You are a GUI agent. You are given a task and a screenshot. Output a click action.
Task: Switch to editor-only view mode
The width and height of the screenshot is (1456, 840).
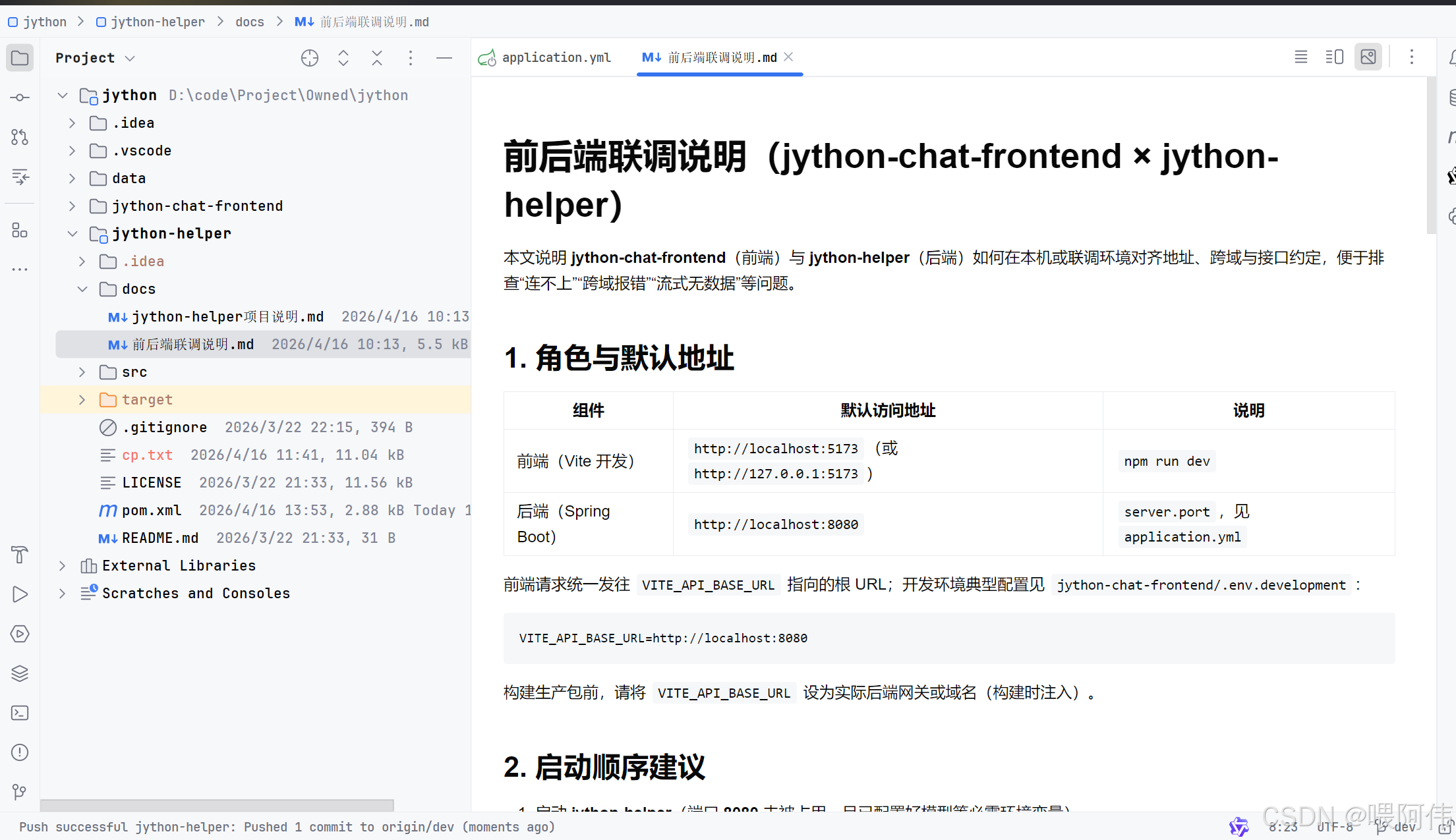[x=1300, y=57]
